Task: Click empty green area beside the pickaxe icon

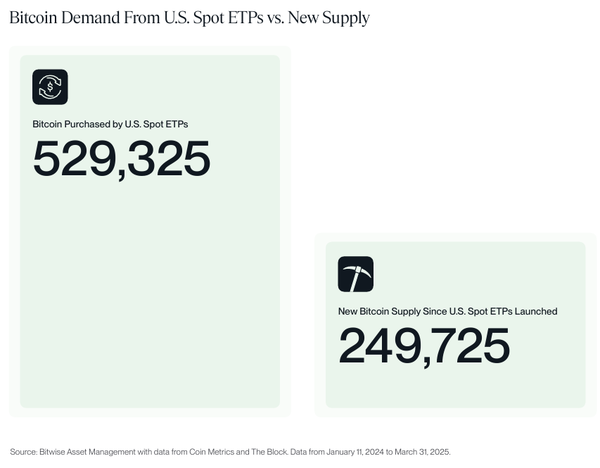Action: pos(470,274)
